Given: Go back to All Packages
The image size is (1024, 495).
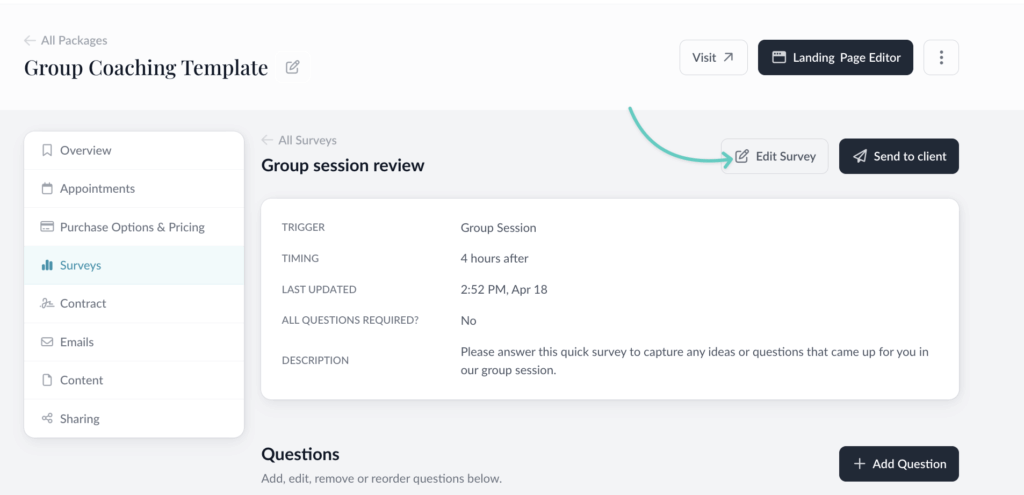Looking at the screenshot, I should point(66,41).
